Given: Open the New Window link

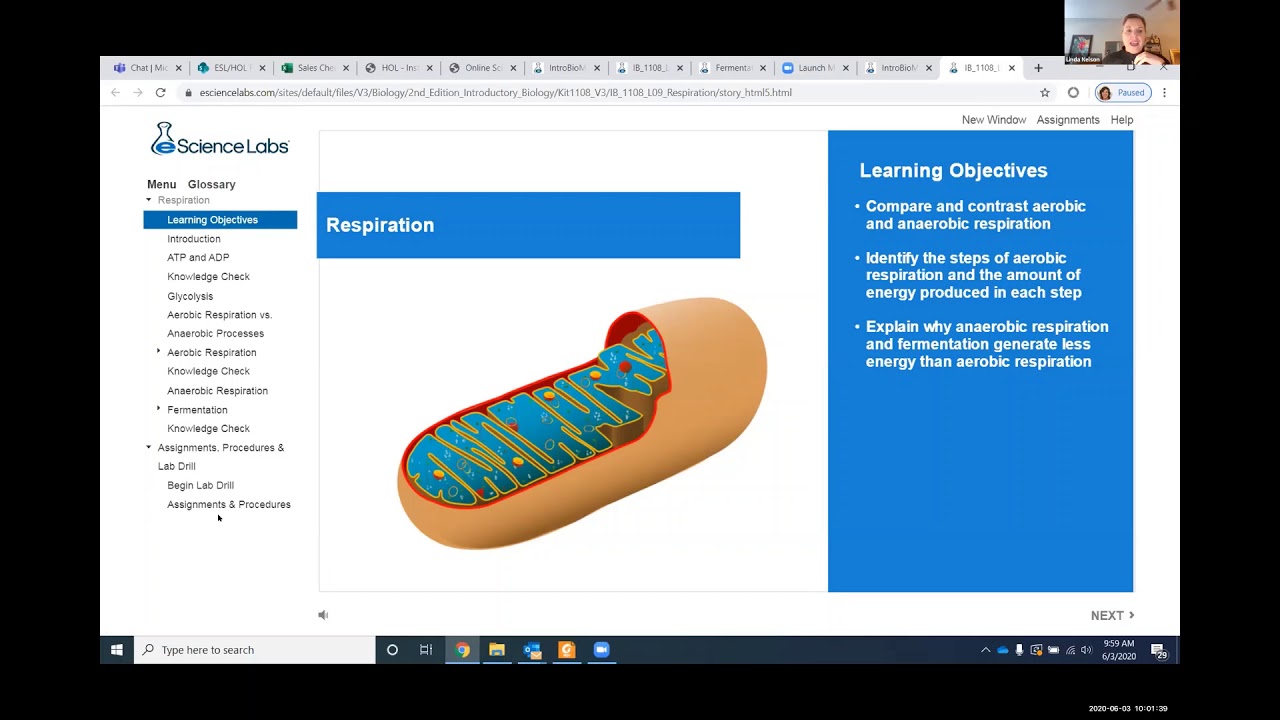Looking at the screenshot, I should point(994,120).
